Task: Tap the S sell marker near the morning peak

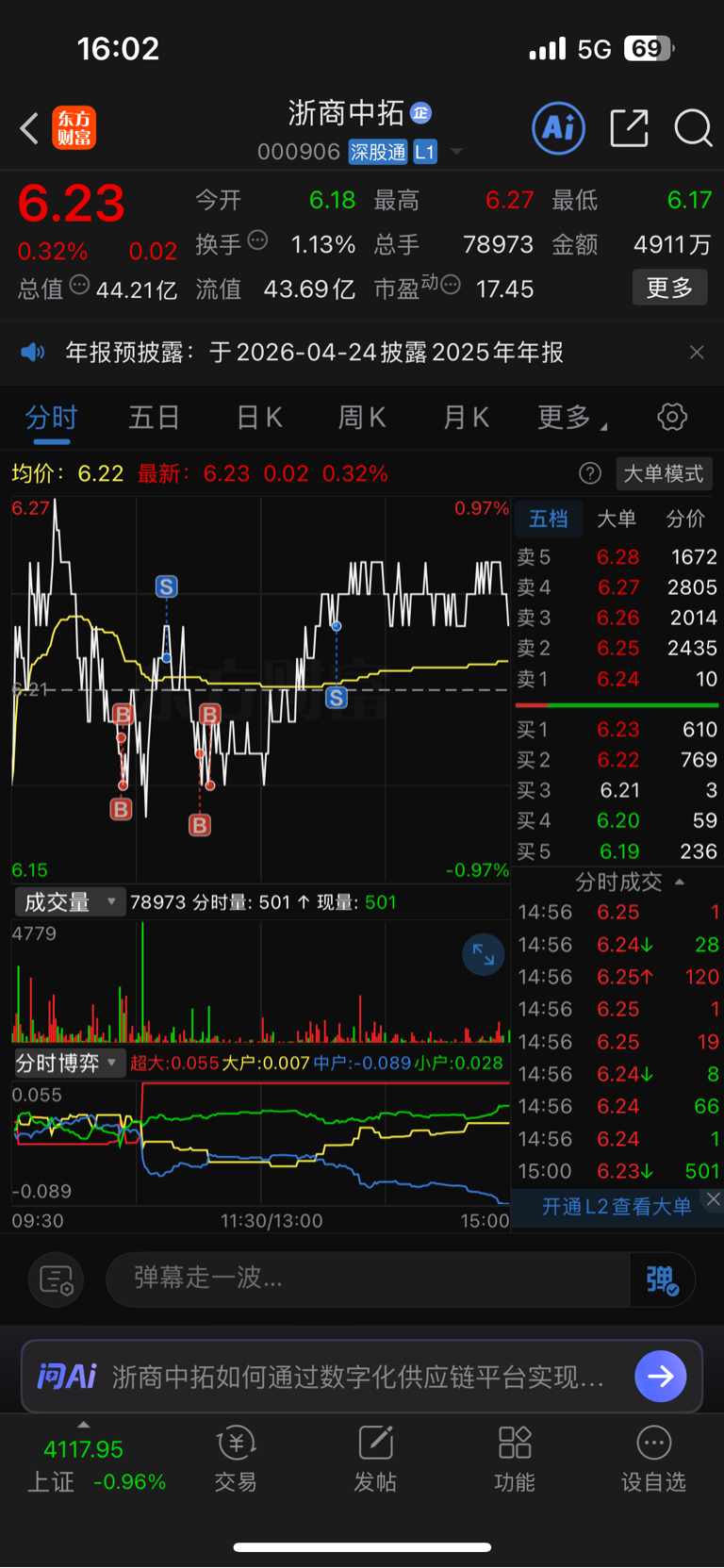Action: [167, 586]
